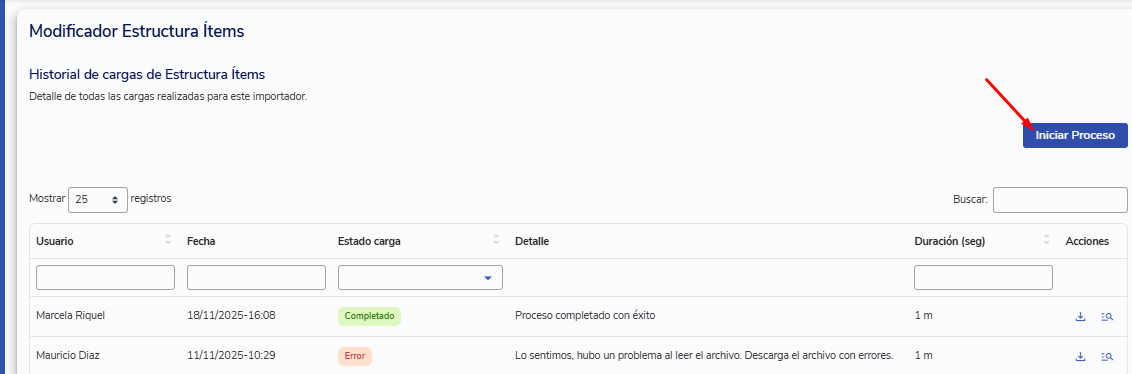Select date 11/11/2025-10:29

pos(231,355)
